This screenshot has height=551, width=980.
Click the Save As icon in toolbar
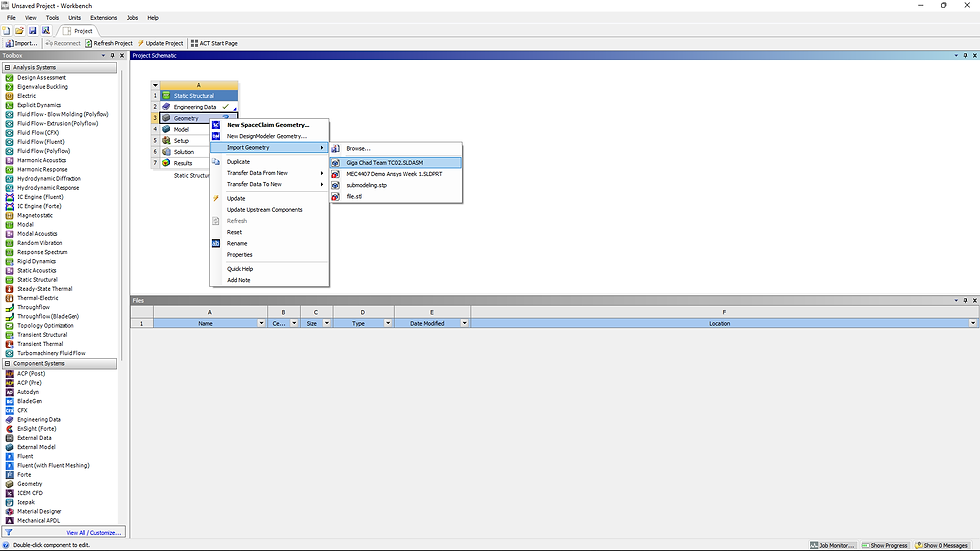point(46,31)
